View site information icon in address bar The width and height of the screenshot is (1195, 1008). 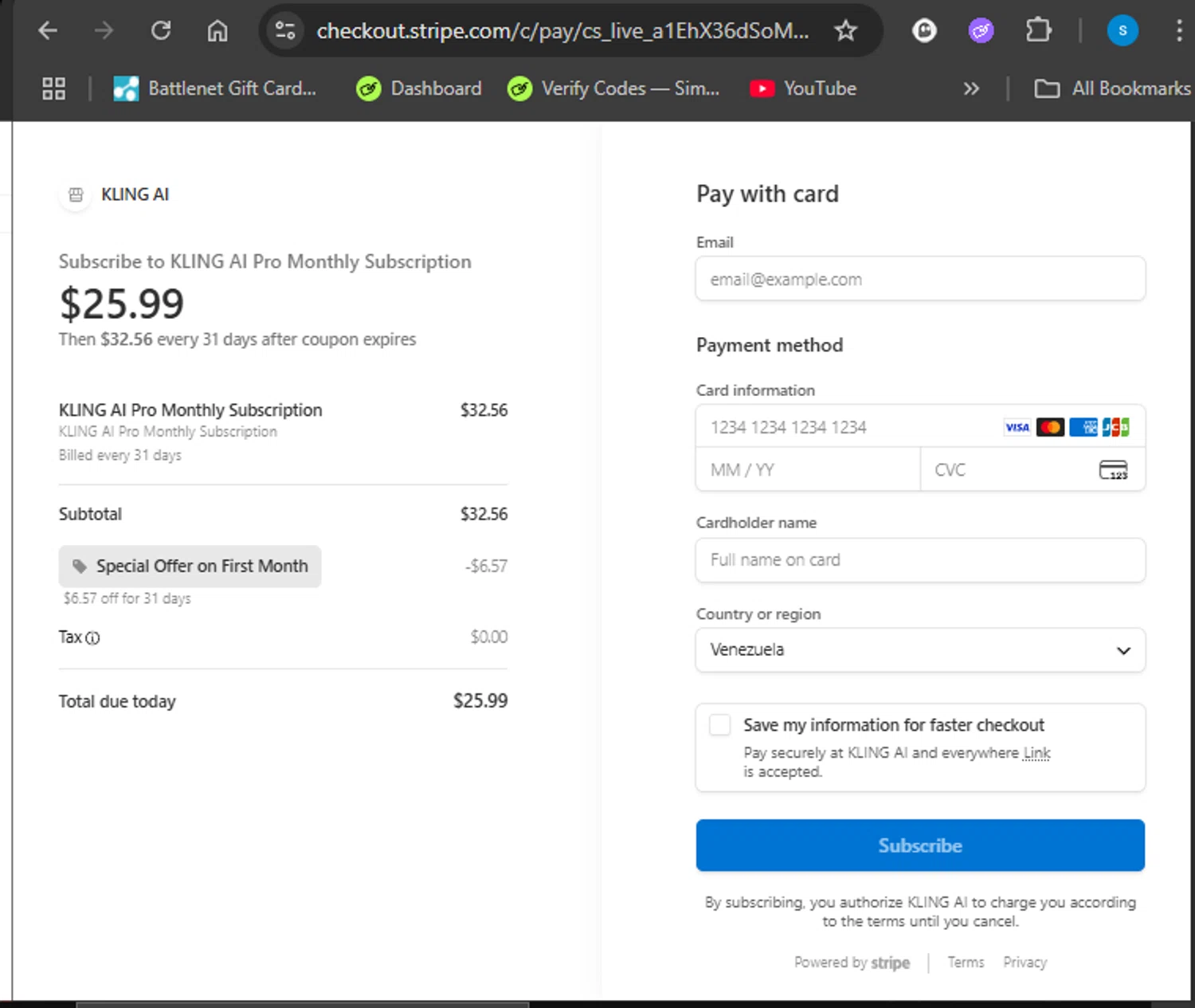(285, 31)
